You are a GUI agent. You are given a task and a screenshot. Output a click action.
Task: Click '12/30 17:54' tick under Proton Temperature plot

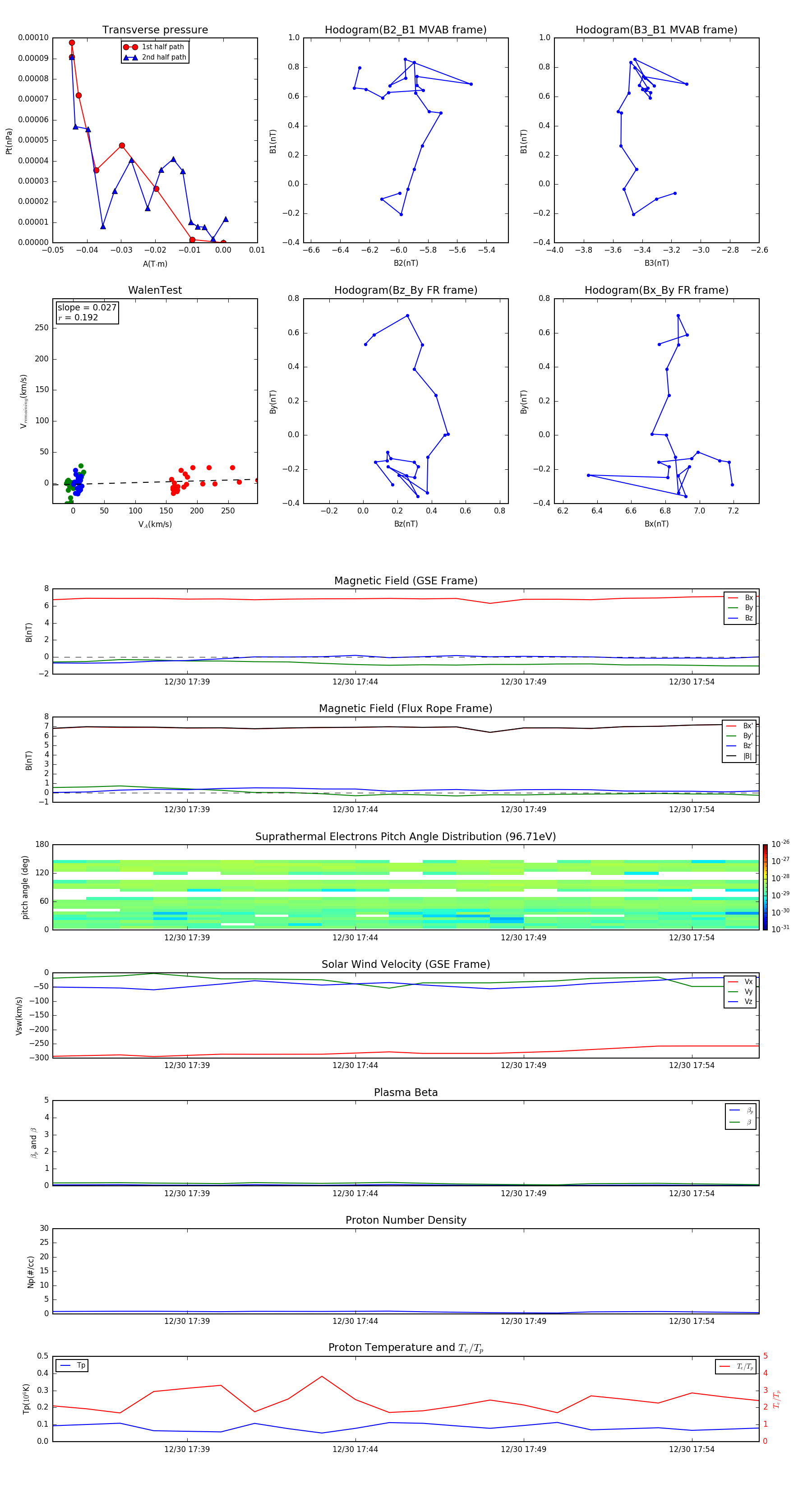point(691,1449)
